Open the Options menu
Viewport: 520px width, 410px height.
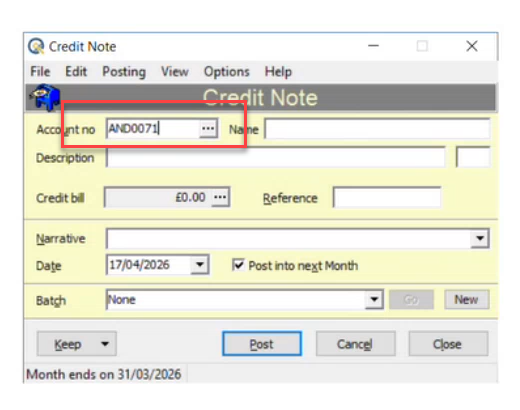[227, 71]
